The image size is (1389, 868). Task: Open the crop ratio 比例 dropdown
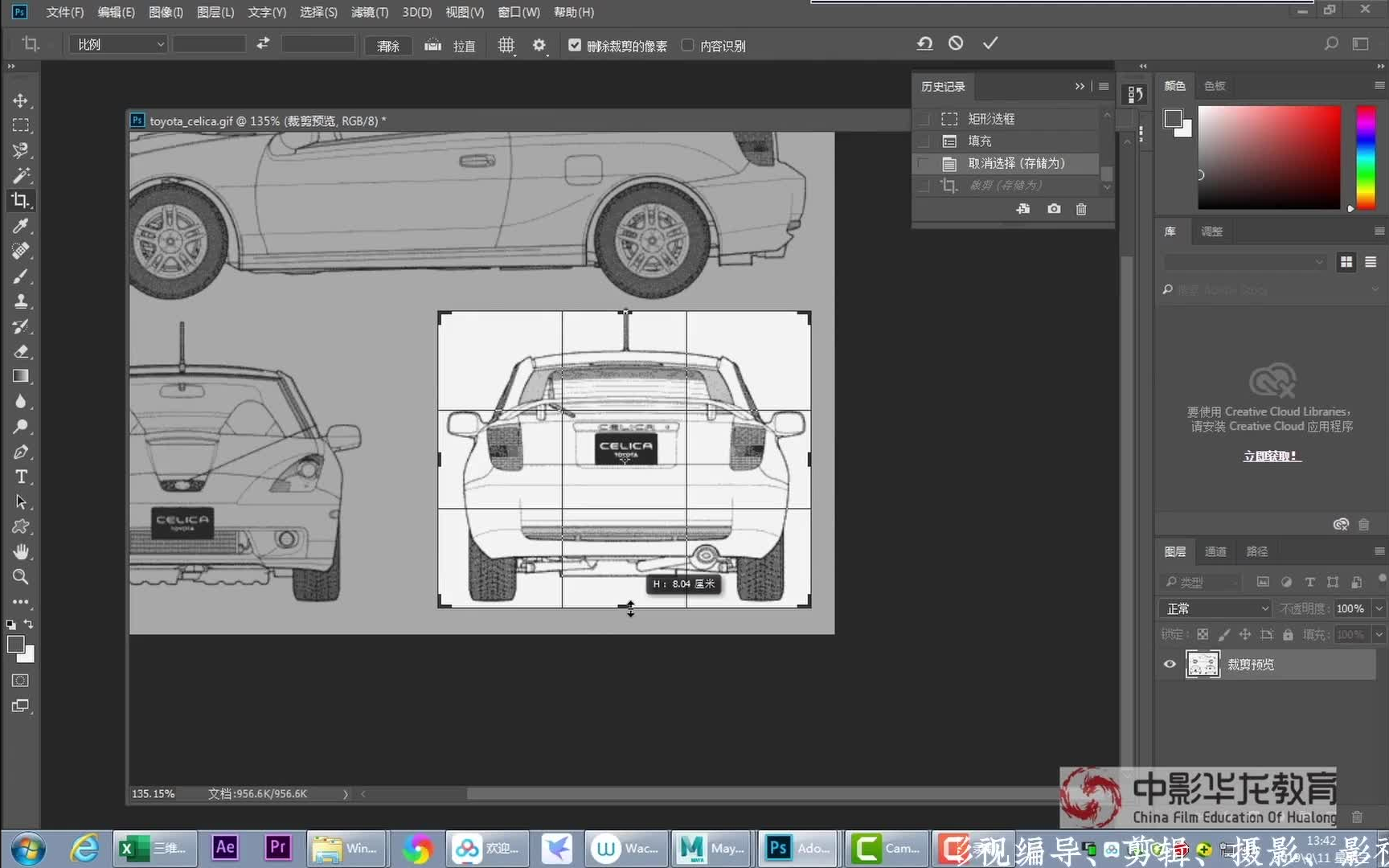coord(117,44)
